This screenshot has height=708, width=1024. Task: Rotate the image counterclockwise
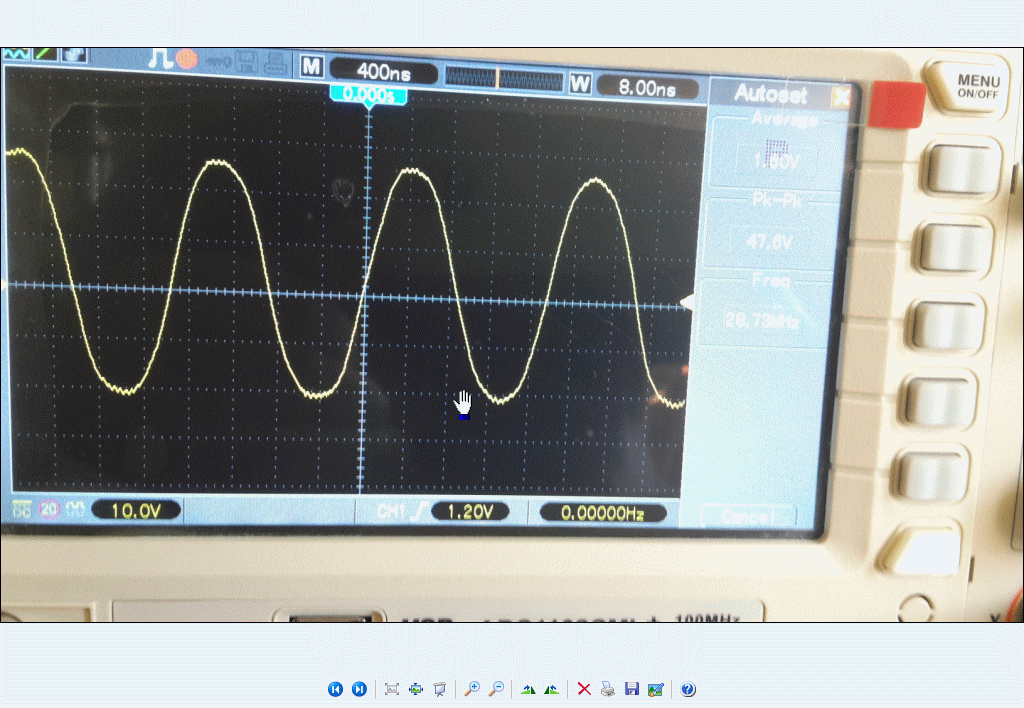click(551, 689)
